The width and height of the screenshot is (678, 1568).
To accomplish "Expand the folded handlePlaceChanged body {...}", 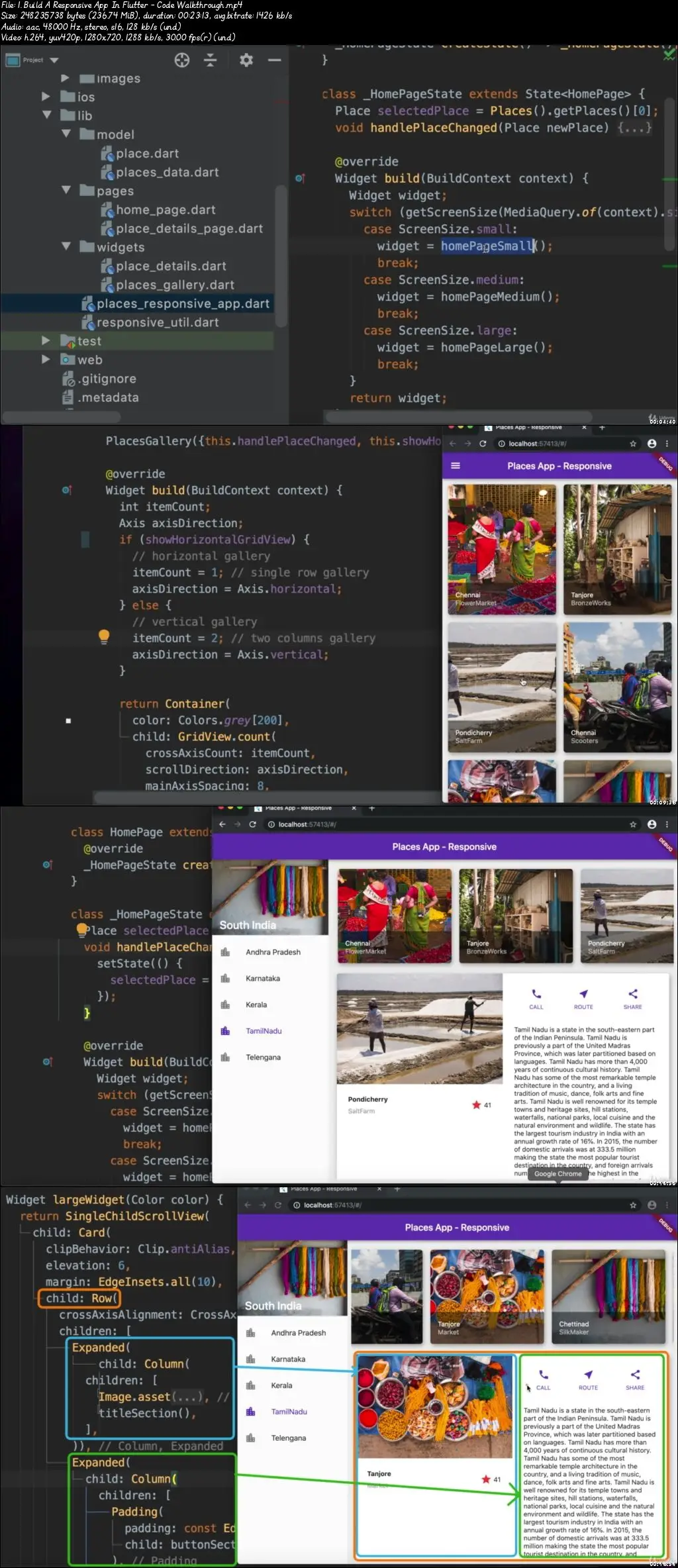I will [634, 128].
